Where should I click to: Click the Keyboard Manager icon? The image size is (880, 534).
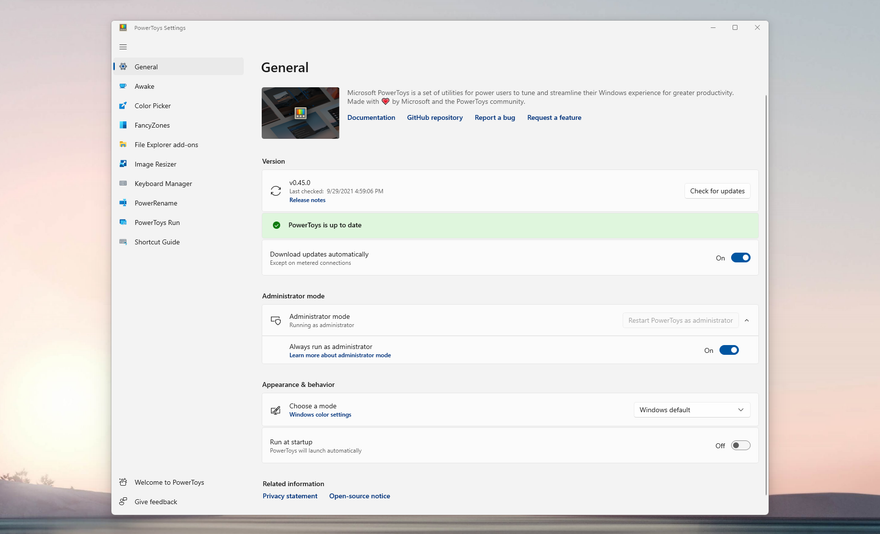coord(123,184)
